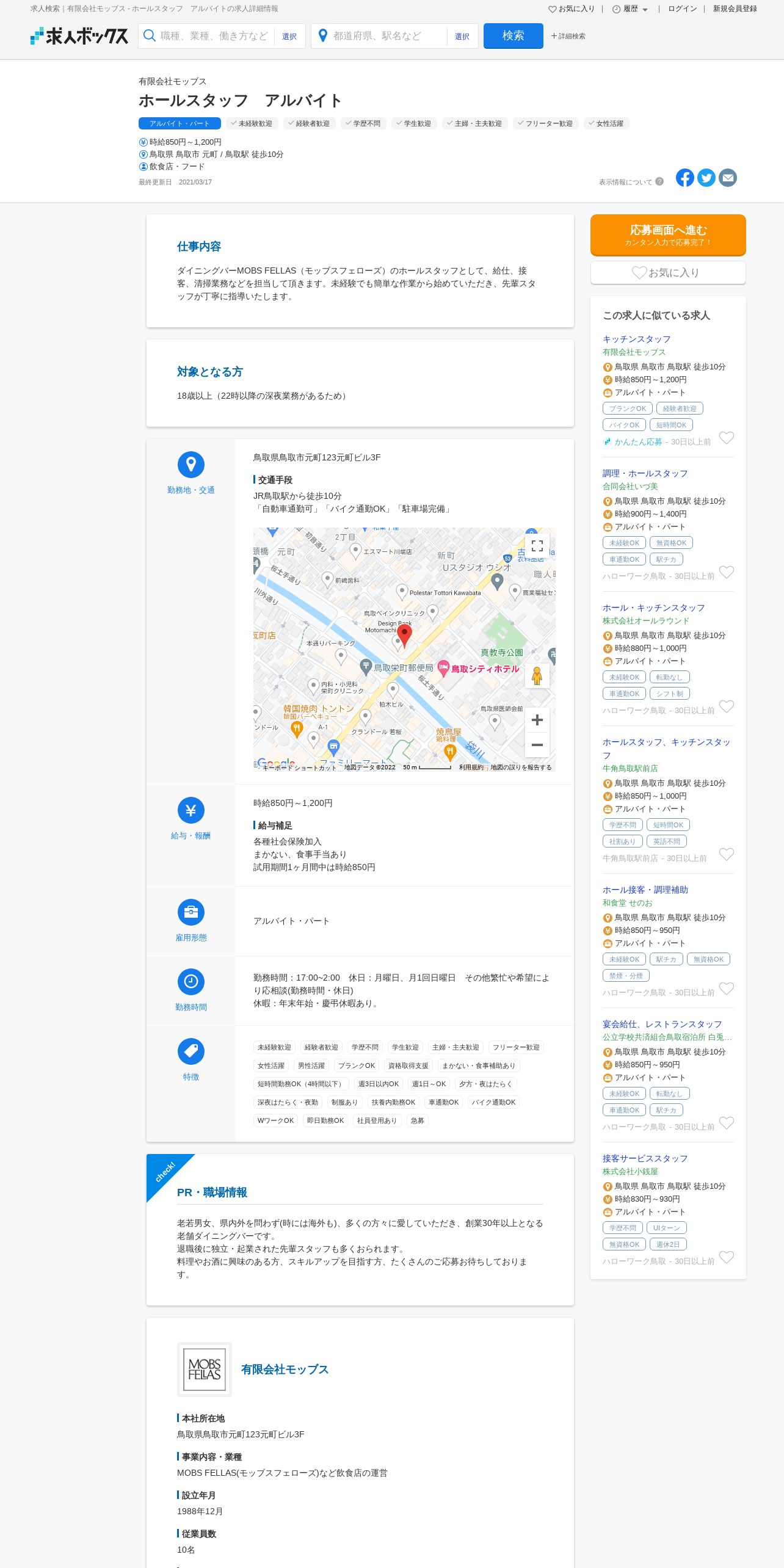Viewport: 784px width, 1568px height.
Task: Click the 未経験歓迎 tag under title
Action: click(252, 123)
